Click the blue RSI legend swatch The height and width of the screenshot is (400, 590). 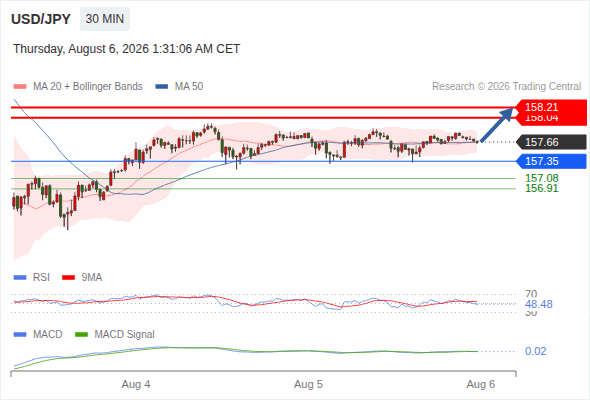tap(20, 278)
